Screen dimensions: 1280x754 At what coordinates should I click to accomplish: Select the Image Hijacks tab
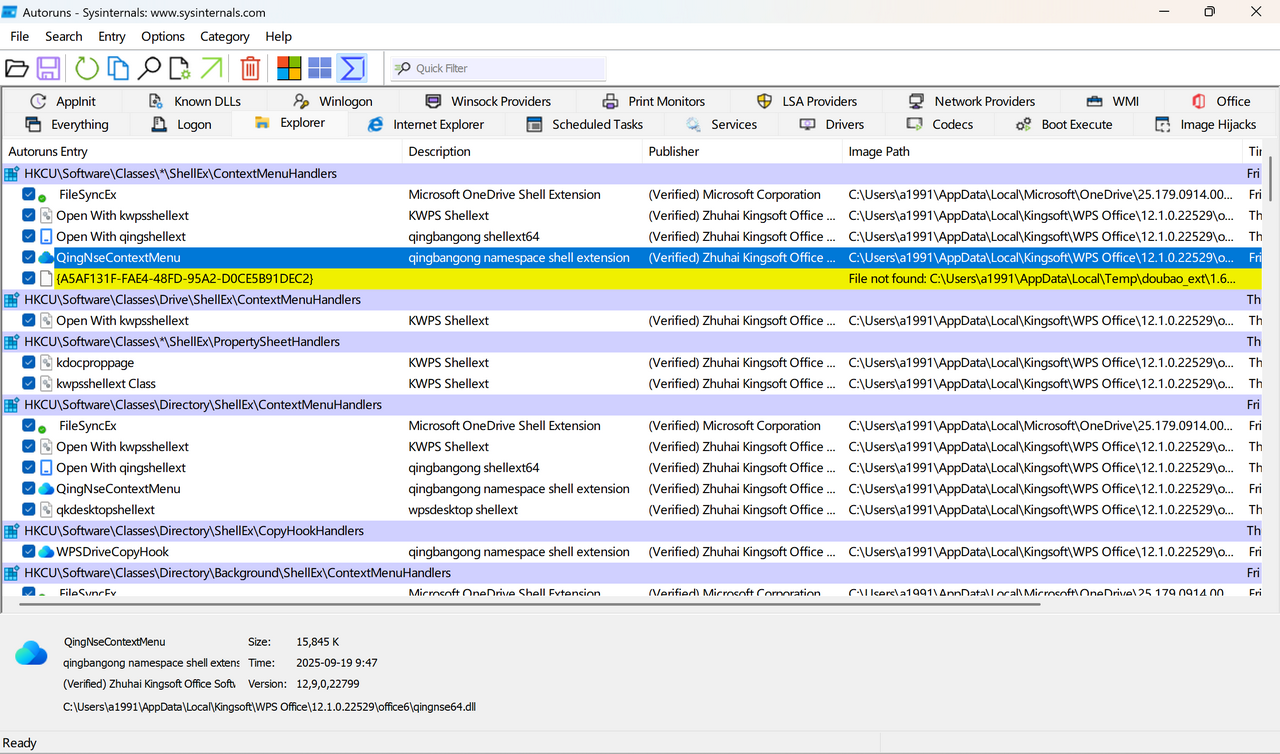[1204, 125]
